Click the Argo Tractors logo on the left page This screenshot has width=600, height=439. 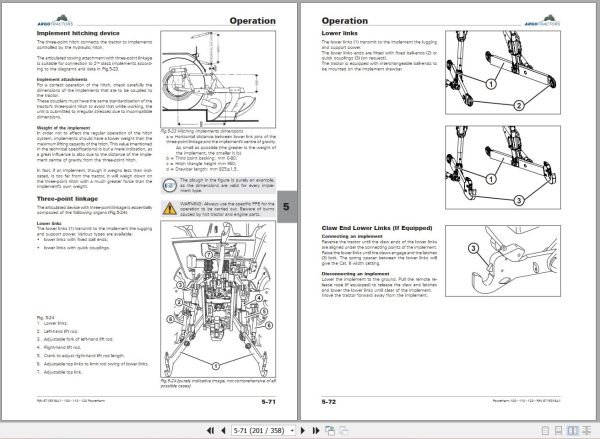pyautogui.click(x=55, y=20)
